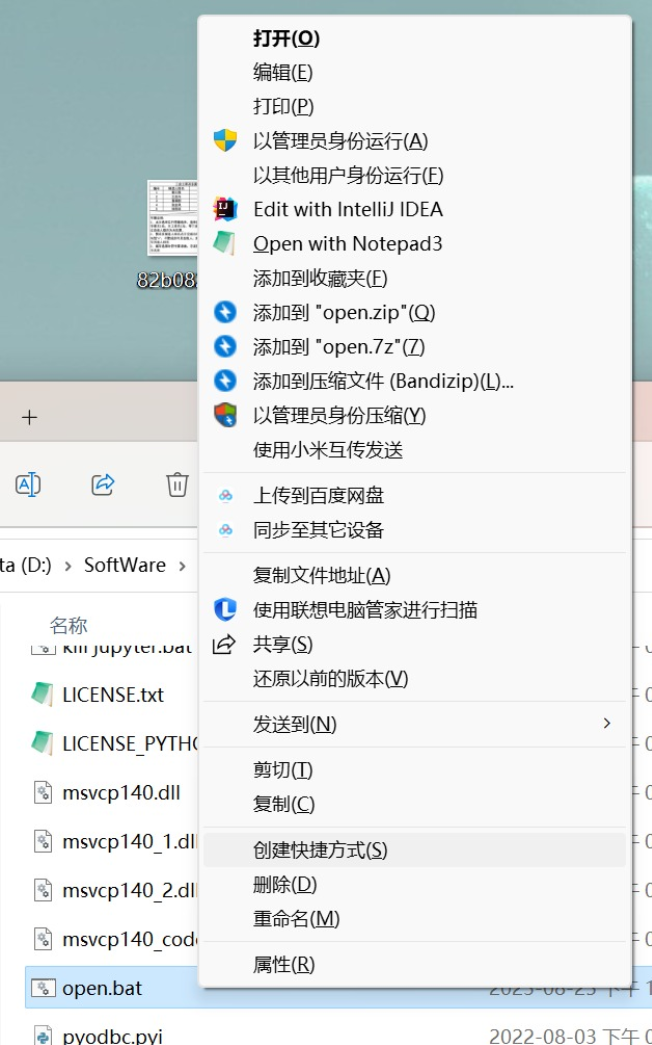652x1045 pixels.
Task: Choose 添加到 "open.7z"(Z) menu entry
Action: [x=339, y=346]
